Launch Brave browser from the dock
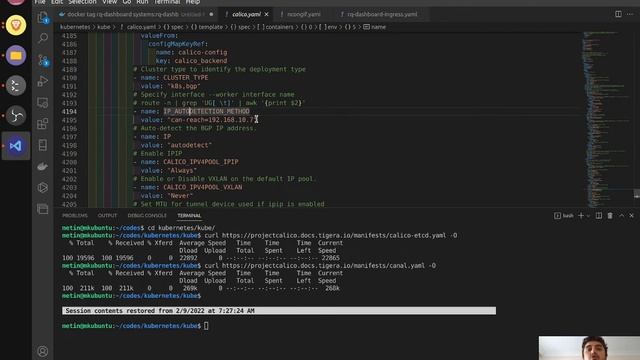 (16, 25)
